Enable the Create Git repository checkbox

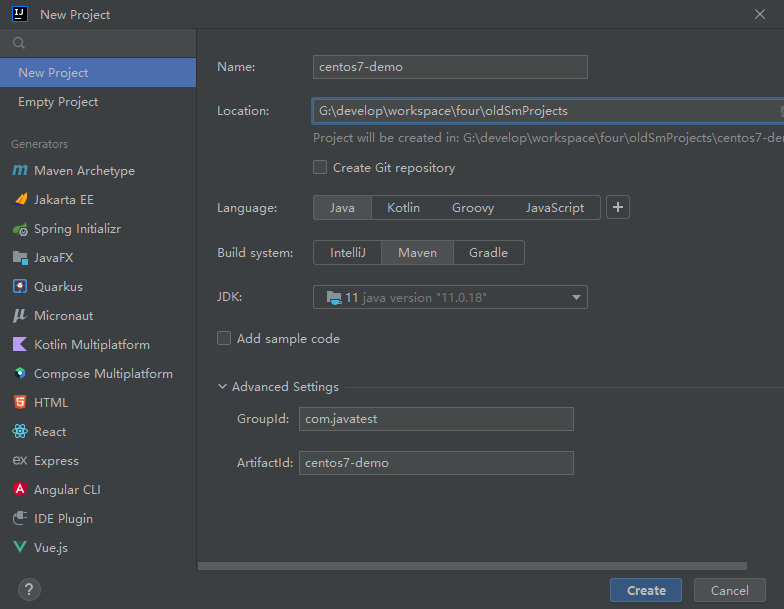click(x=320, y=168)
